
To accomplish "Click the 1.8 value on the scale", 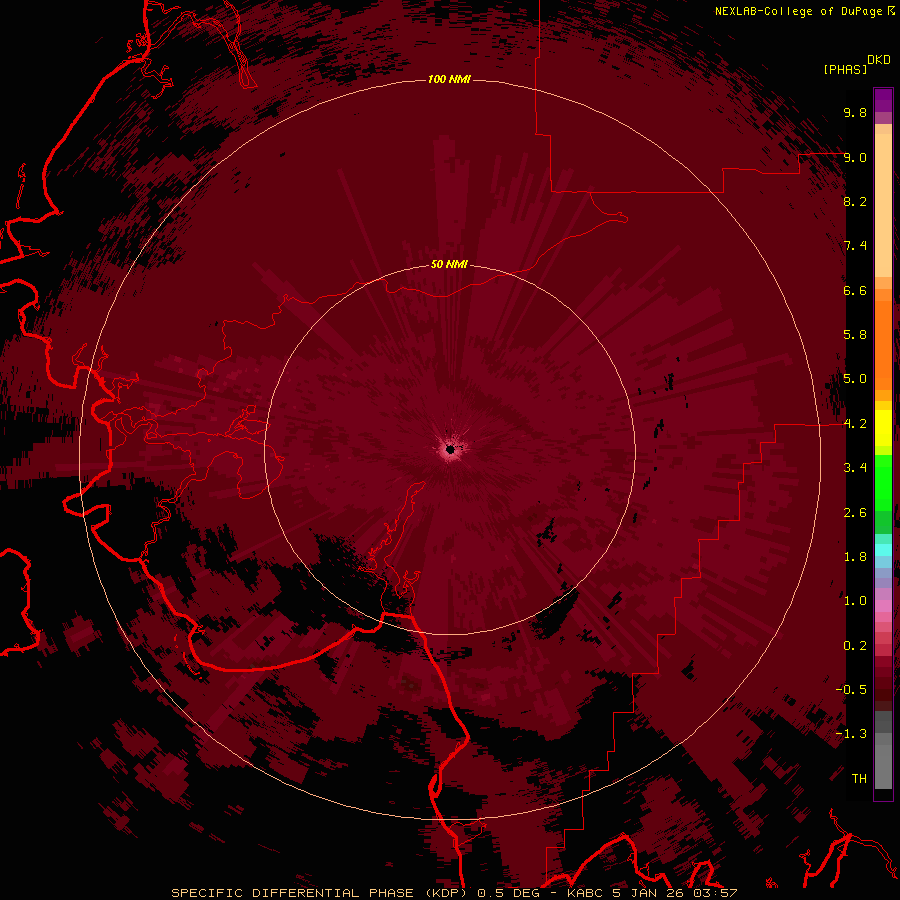I will (855, 557).
